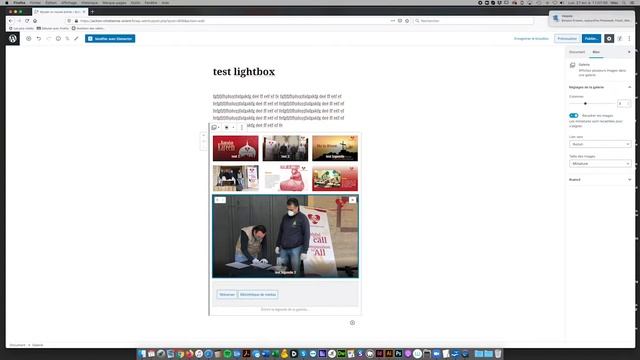Switch to the Document tab

pos(577,52)
